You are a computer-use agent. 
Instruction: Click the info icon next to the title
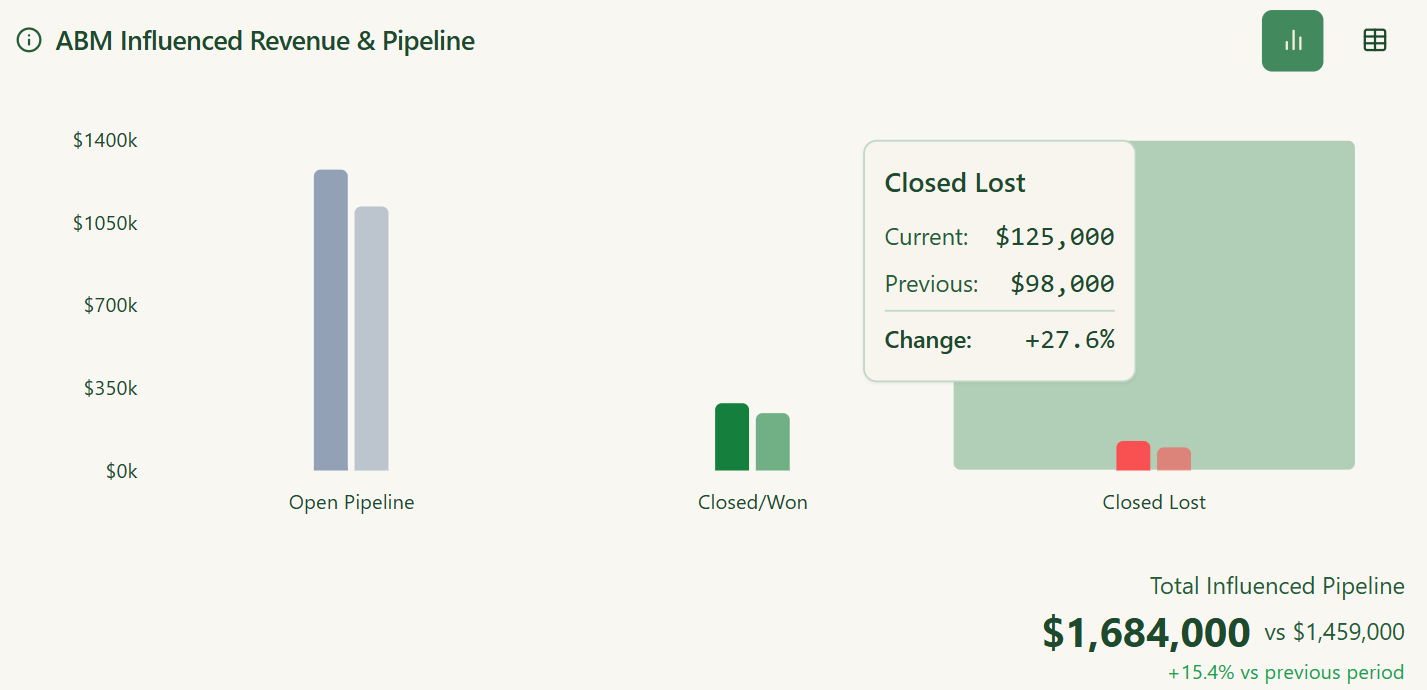click(x=29, y=41)
